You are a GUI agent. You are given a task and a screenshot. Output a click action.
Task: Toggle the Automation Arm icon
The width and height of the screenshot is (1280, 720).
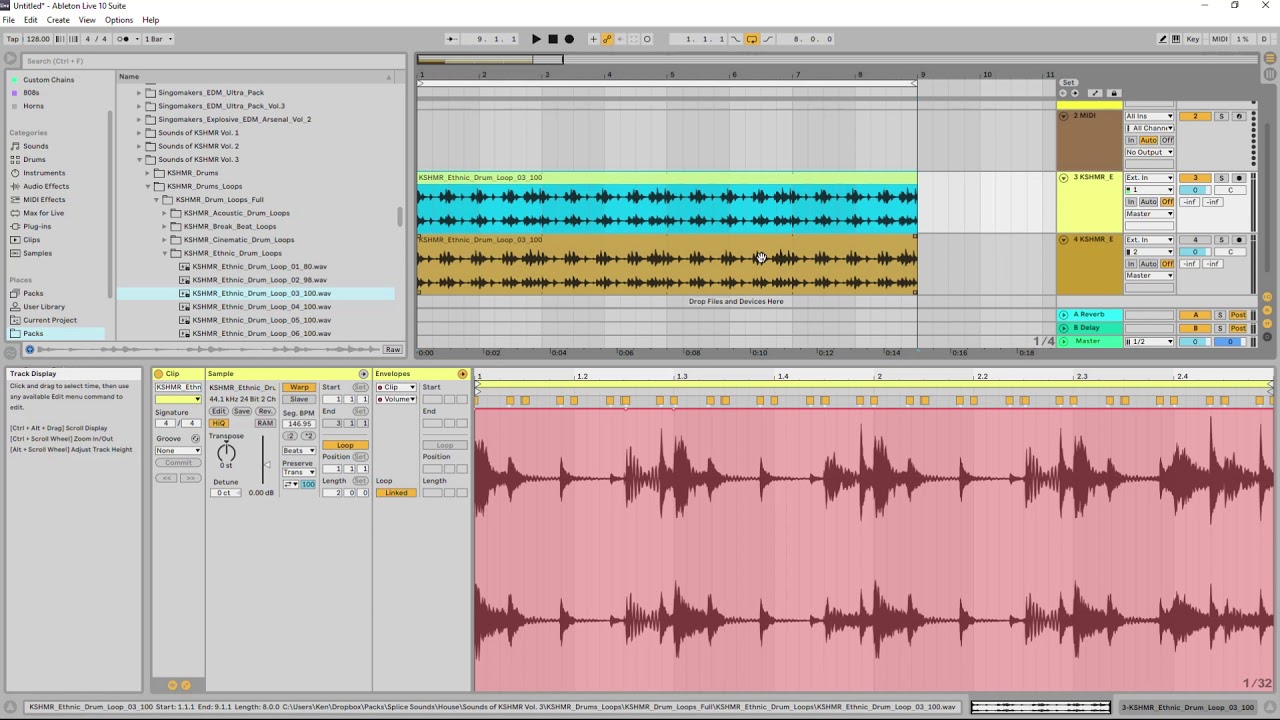click(607, 39)
